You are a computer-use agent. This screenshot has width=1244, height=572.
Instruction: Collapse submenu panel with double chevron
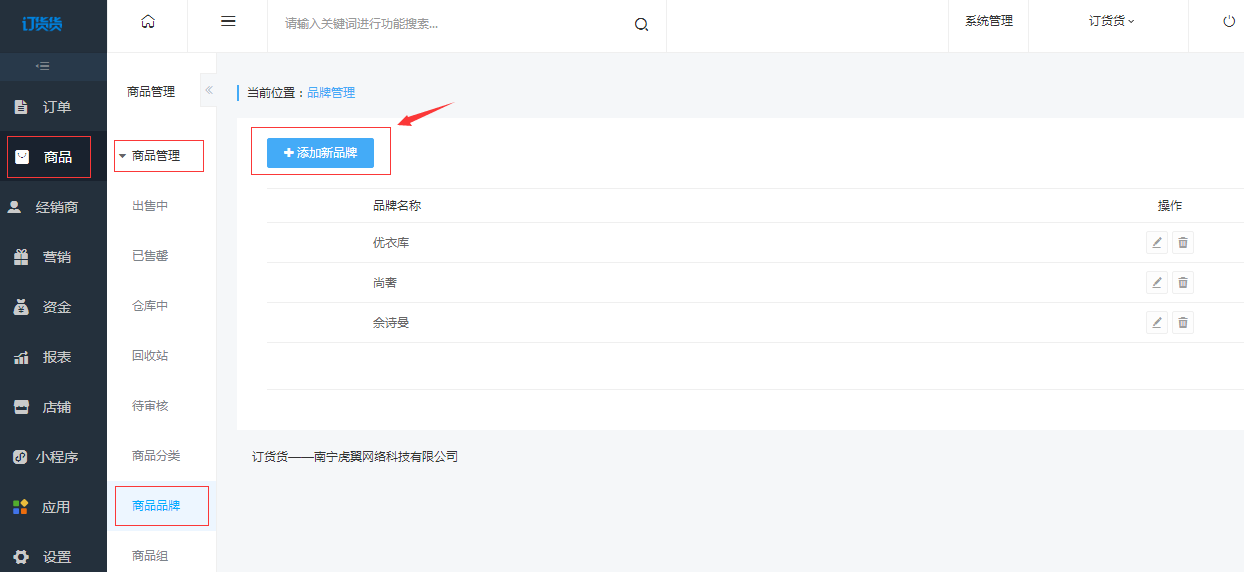tap(209, 90)
